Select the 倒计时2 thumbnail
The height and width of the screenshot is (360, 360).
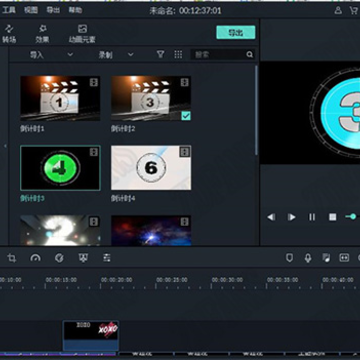(151, 98)
